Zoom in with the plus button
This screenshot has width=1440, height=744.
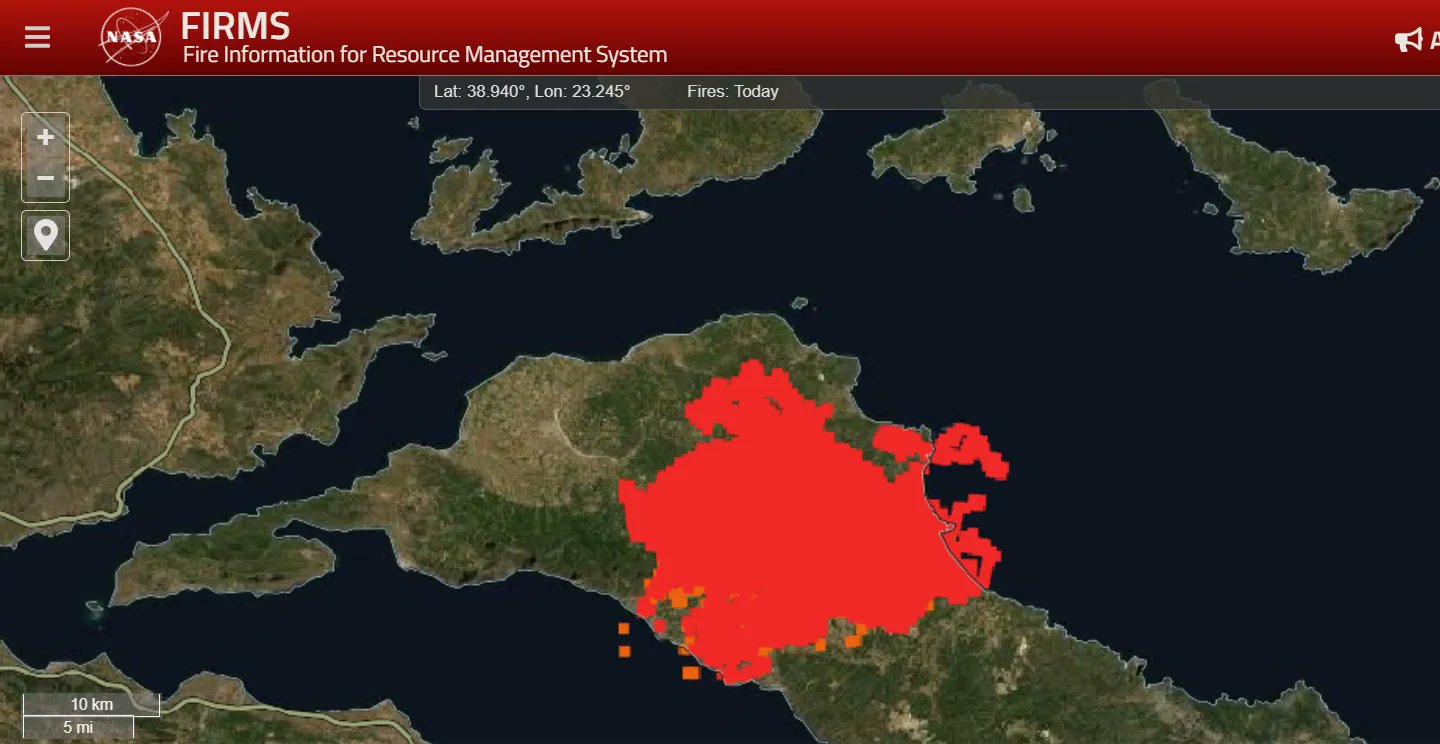(x=45, y=137)
